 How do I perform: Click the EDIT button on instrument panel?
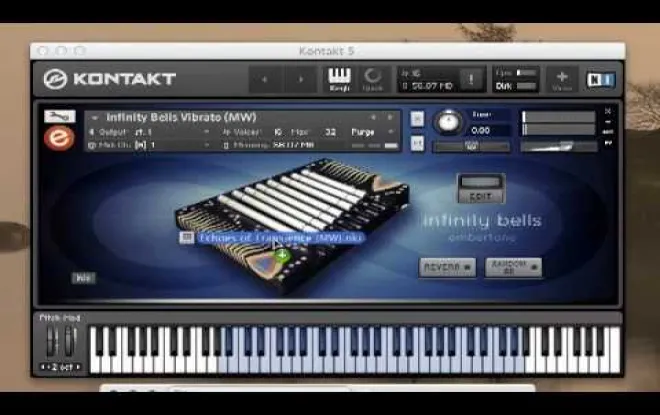click(481, 189)
